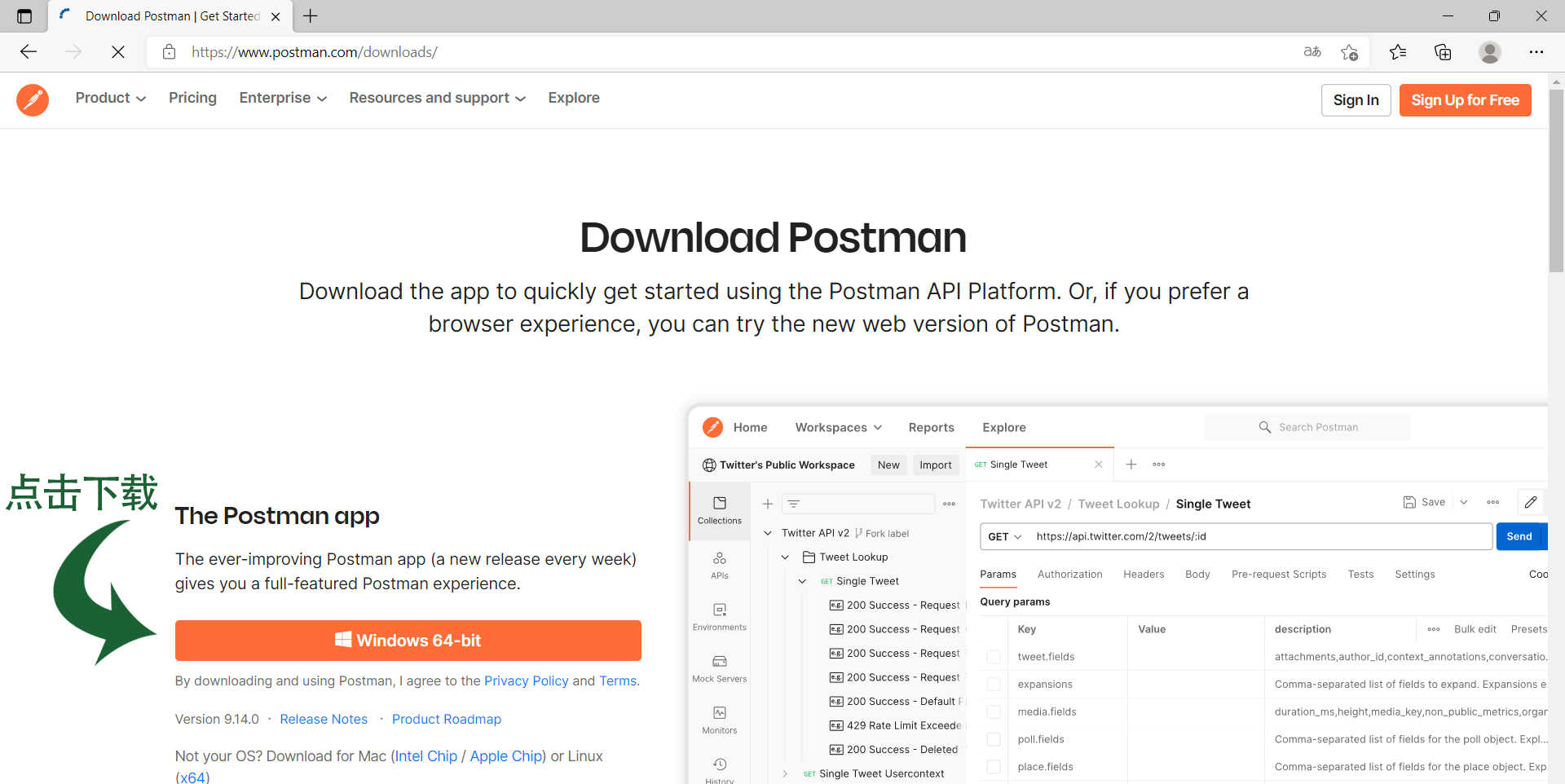Image resolution: width=1565 pixels, height=784 pixels.
Task: Click the Search Postman field
Action: point(1307,428)
